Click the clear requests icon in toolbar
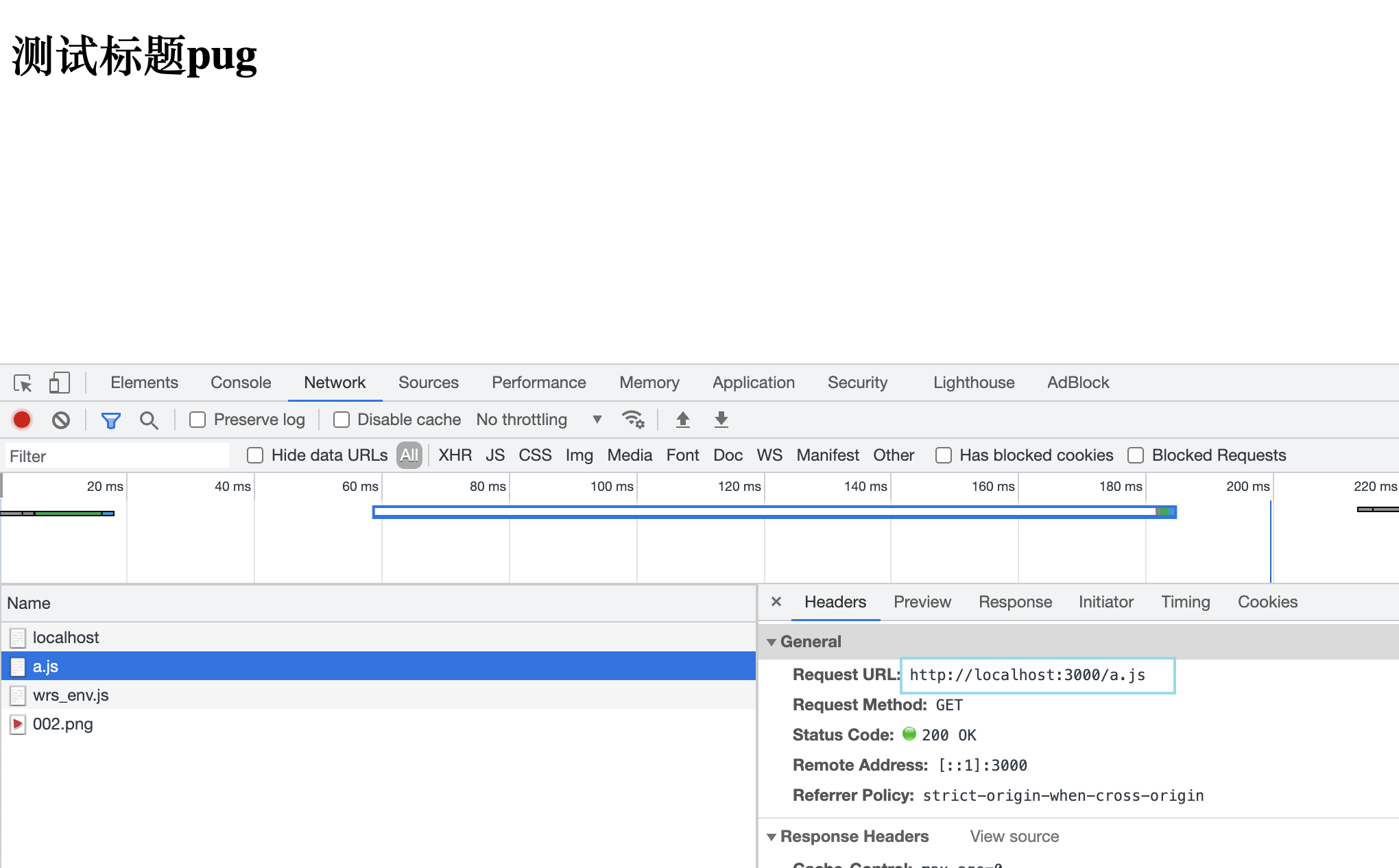 [x=61, y=420]
